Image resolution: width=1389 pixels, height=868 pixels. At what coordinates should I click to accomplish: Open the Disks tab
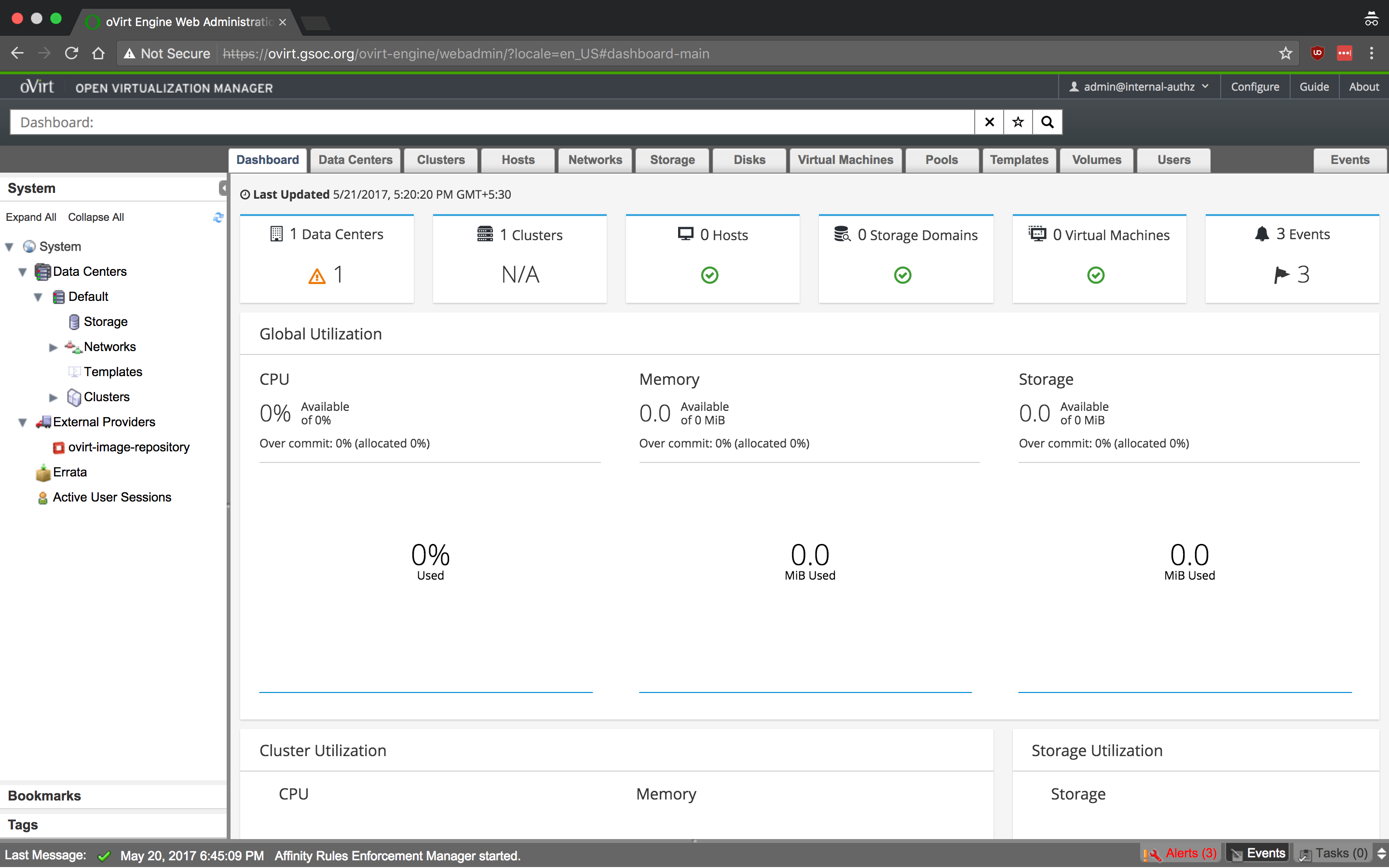(749, 160)
